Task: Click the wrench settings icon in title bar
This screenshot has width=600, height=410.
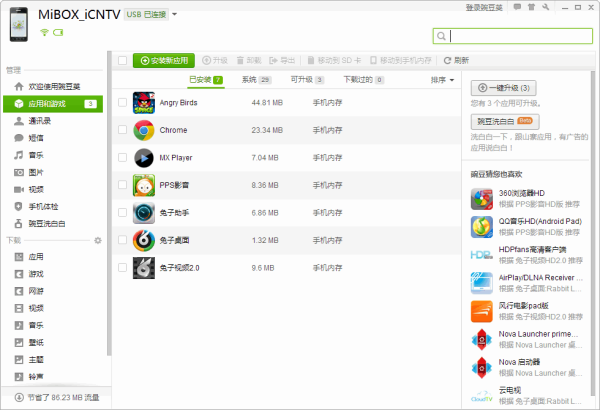Action: (x=546, y=7)
